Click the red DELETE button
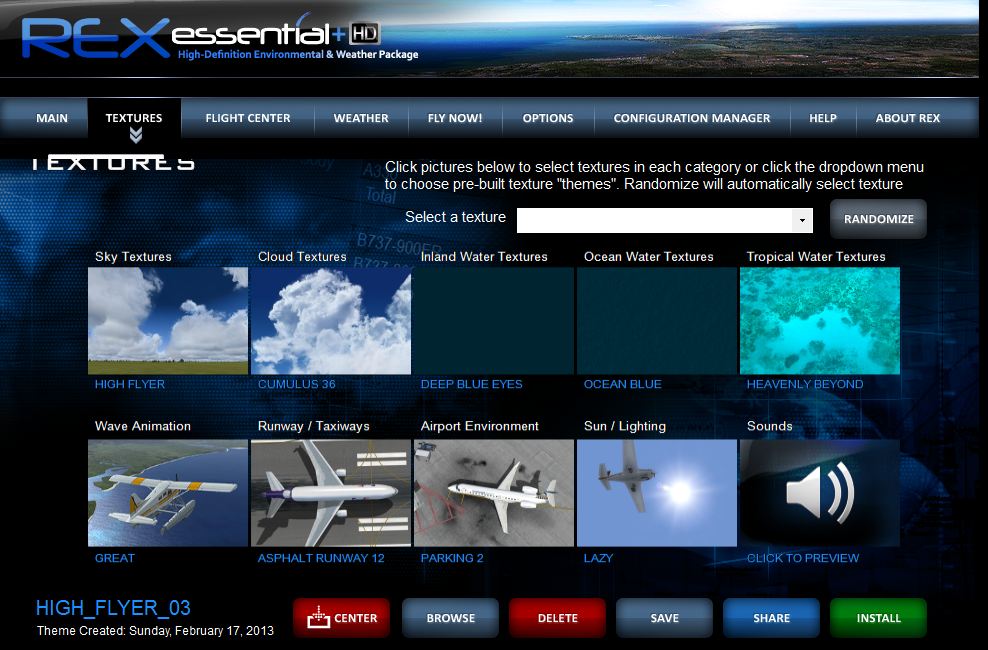 (558, 618)
